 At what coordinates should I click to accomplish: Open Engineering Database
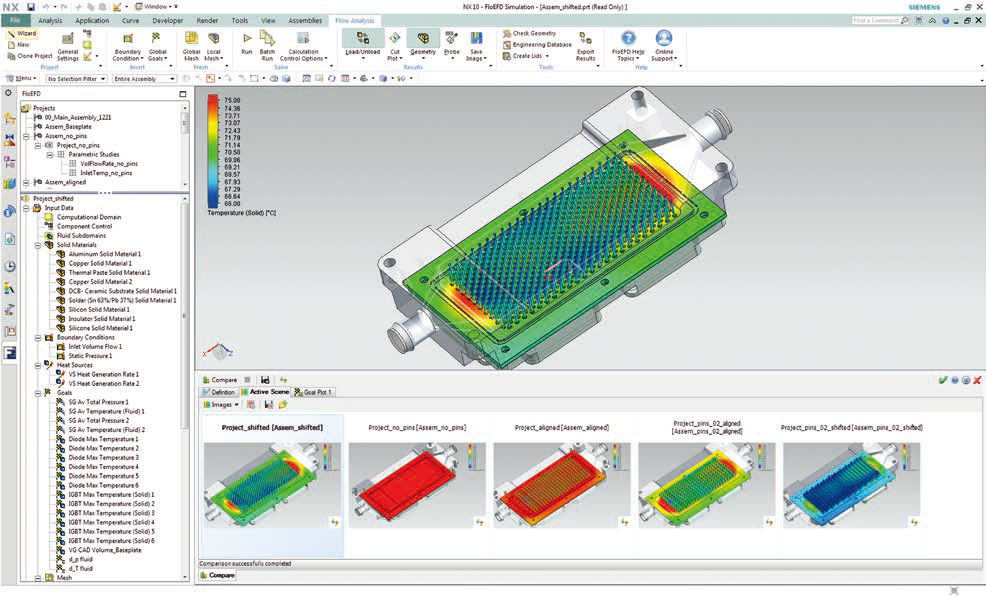(537, 45)
